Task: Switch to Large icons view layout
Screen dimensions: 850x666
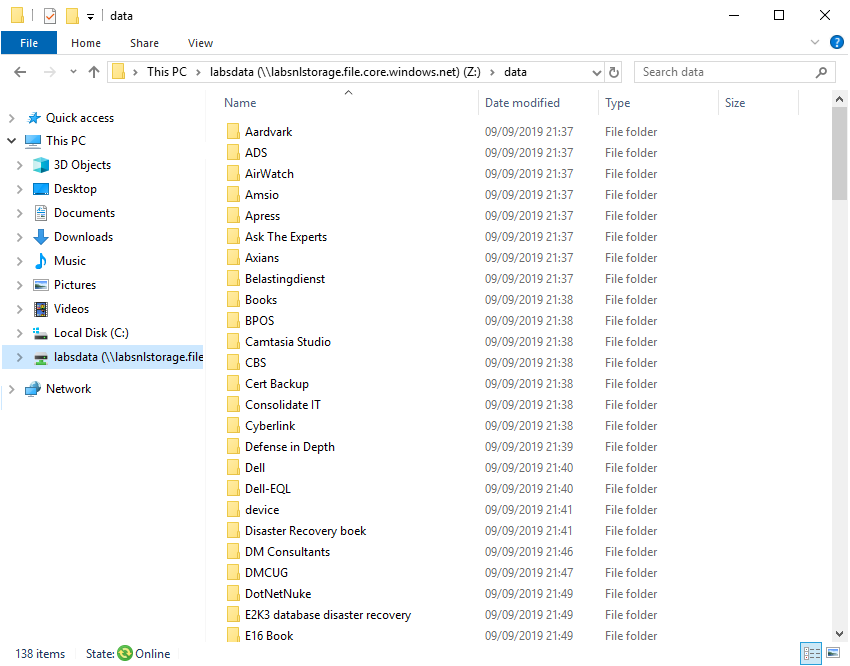Action: click(832, 654)
